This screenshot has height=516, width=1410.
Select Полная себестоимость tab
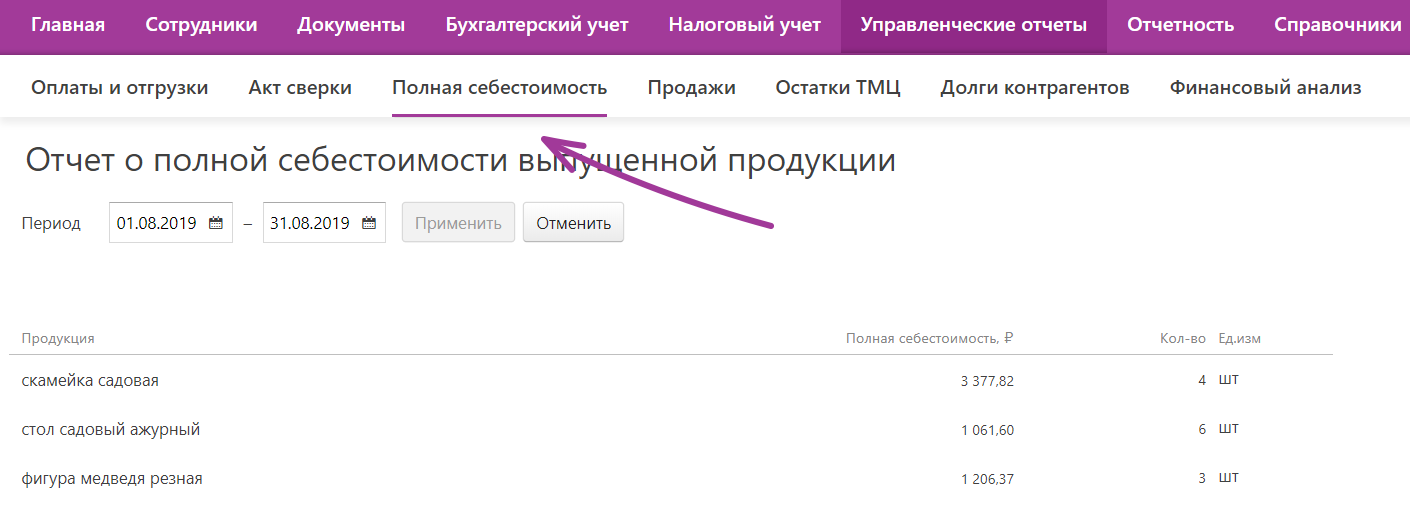pyautogui.click(x=499, y=88)
